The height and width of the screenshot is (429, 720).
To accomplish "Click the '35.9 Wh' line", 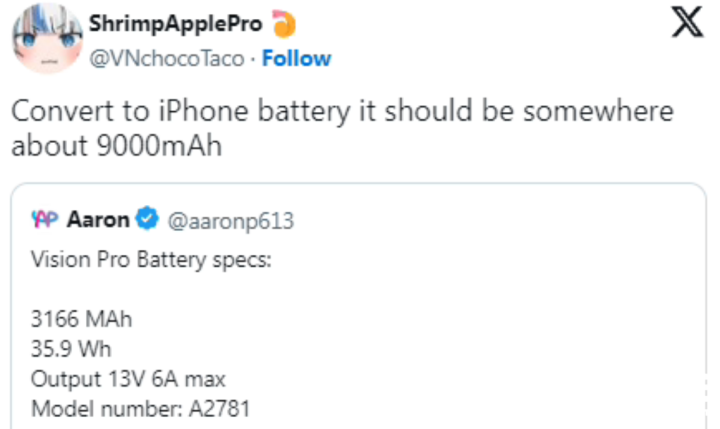I will (72, 350).
